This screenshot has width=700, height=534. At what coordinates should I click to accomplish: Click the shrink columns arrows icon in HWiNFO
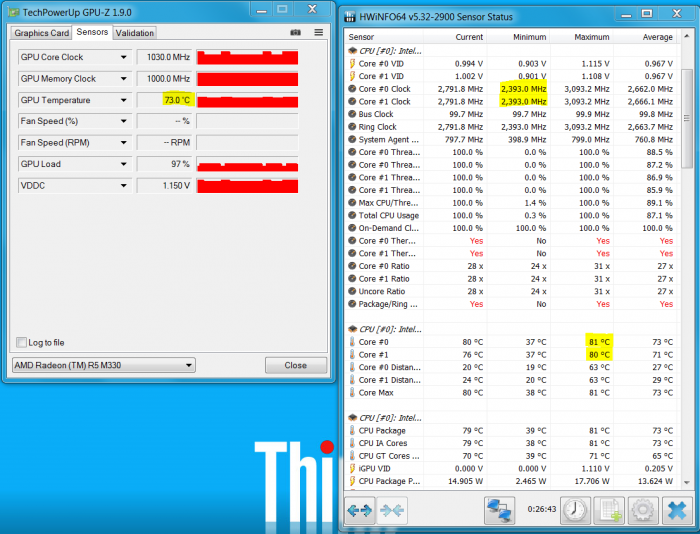click(x=392, y=509)
